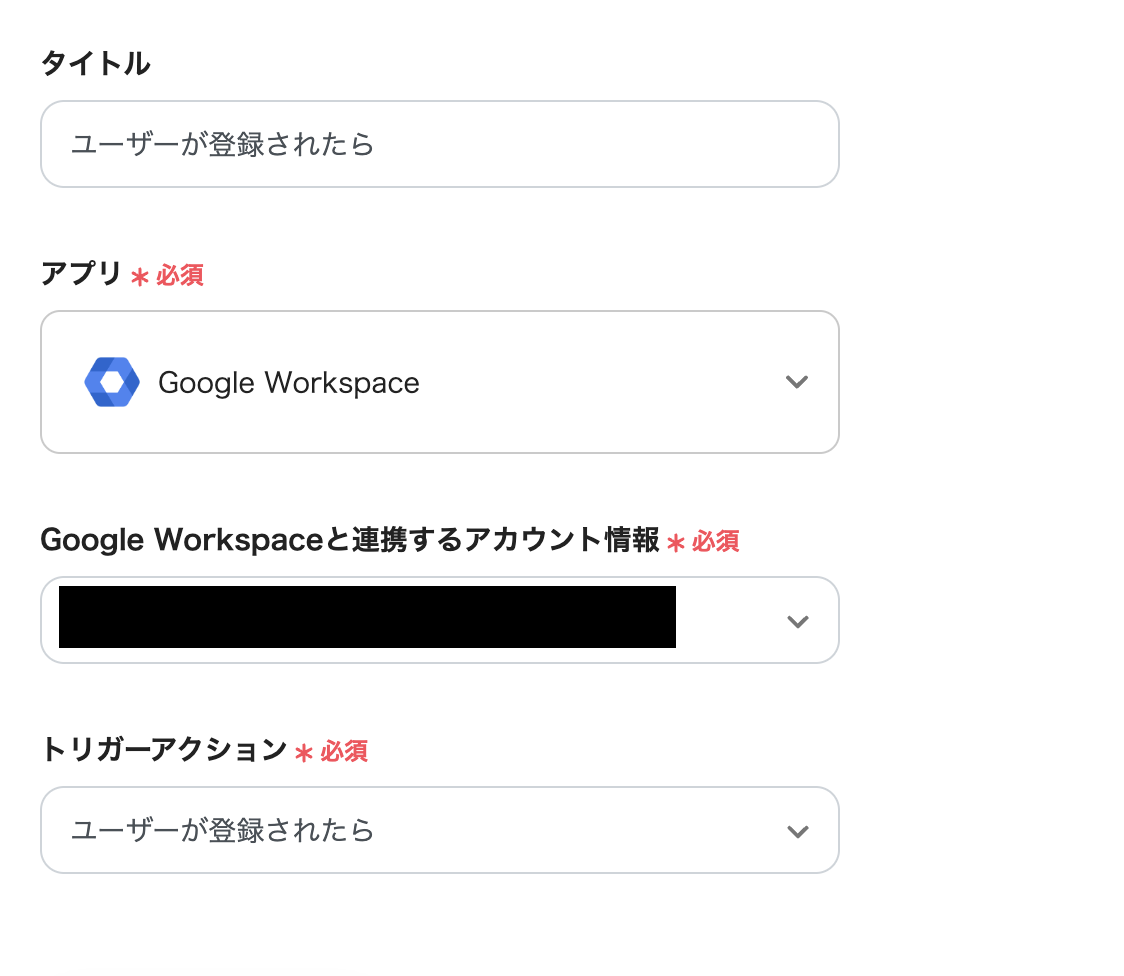Screen dimensions: 1124x976
Task: Click the red asterisk beside アプリ
Action: click(140, 277)
